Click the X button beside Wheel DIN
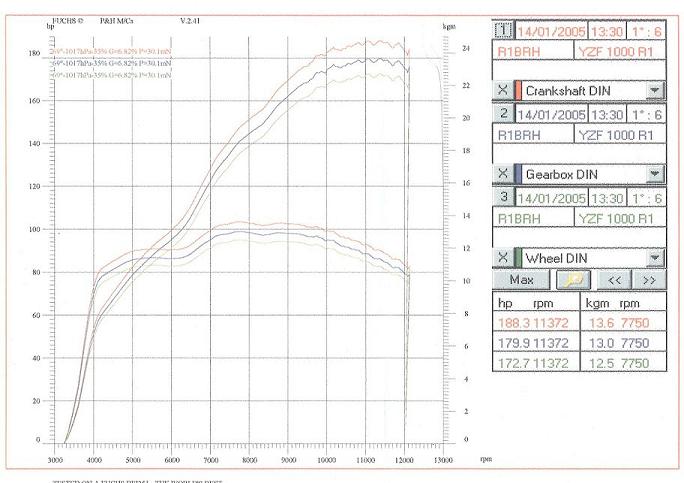The width and height of the screenshot is (684, 483). click(503, 257)
